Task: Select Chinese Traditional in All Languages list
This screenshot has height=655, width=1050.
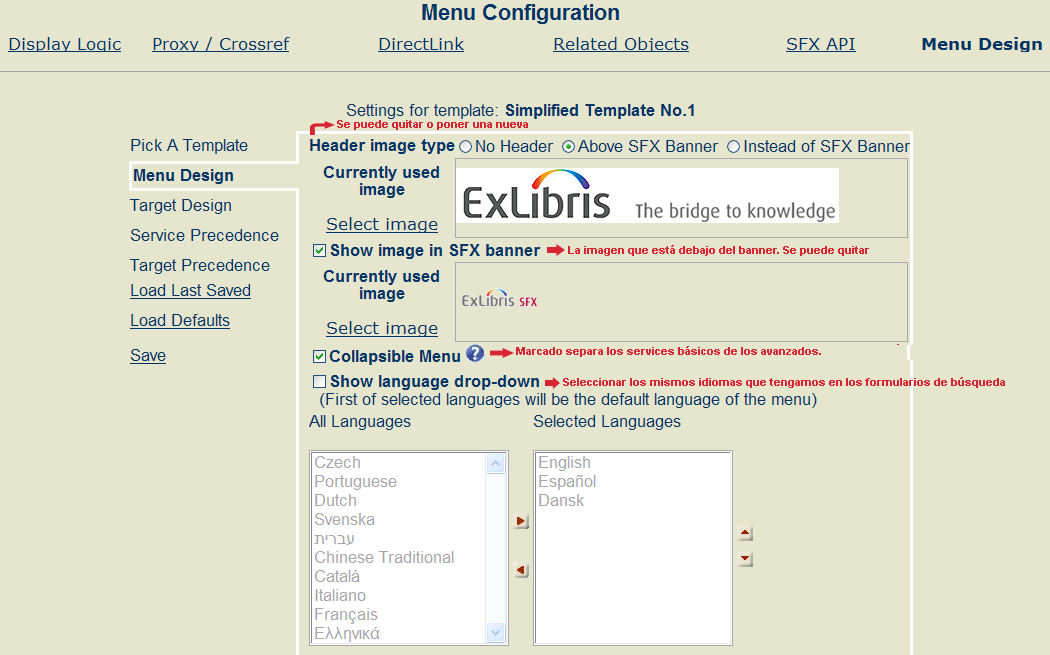Action: pyautogui.click(x=384, y=557)
